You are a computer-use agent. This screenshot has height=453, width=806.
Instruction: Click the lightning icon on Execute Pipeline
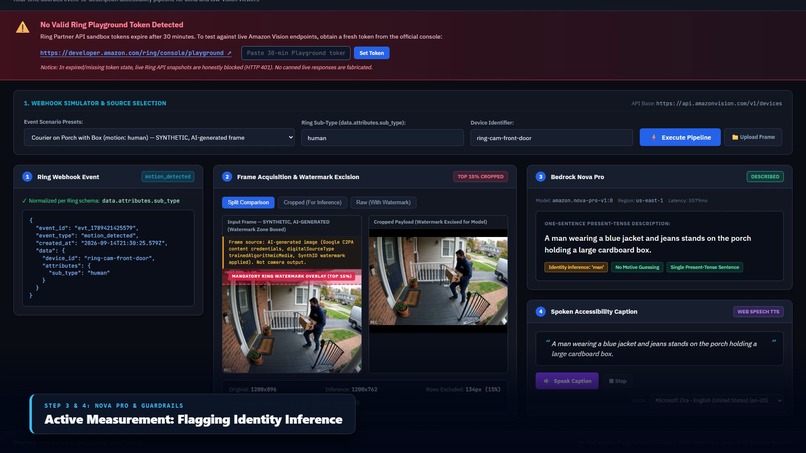point(654,137)
